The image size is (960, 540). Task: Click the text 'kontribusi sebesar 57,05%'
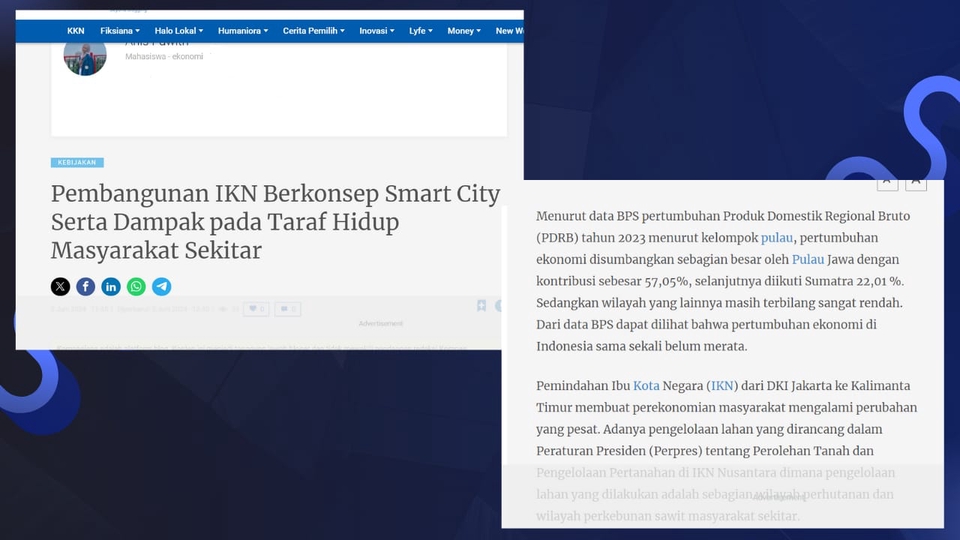coord(612,281)
